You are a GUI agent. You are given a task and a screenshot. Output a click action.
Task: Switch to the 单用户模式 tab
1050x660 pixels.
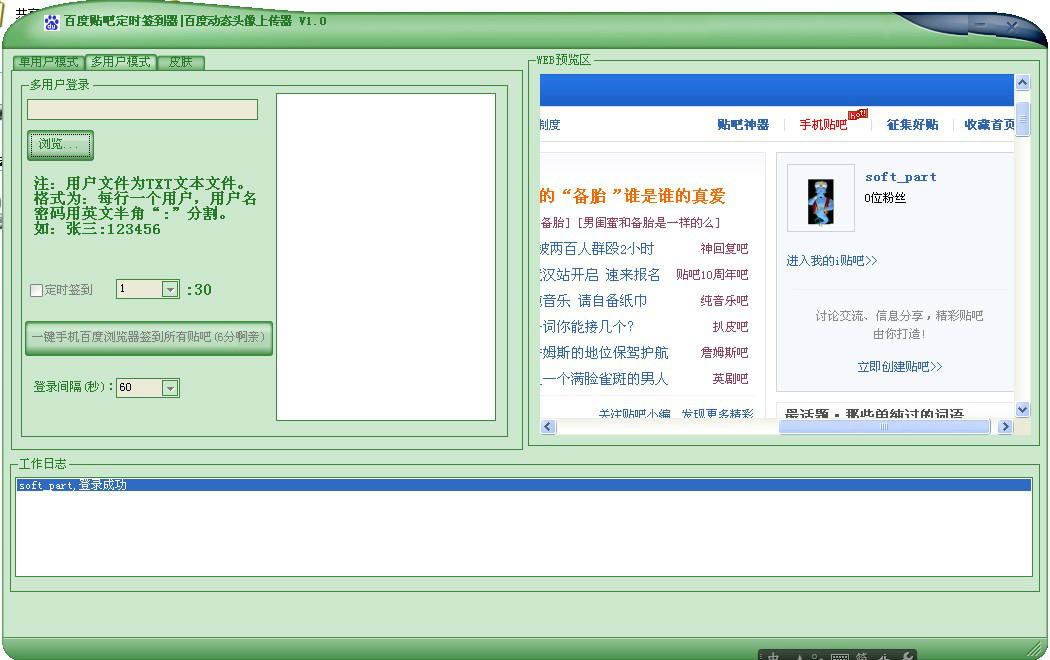tap(48, 62)
